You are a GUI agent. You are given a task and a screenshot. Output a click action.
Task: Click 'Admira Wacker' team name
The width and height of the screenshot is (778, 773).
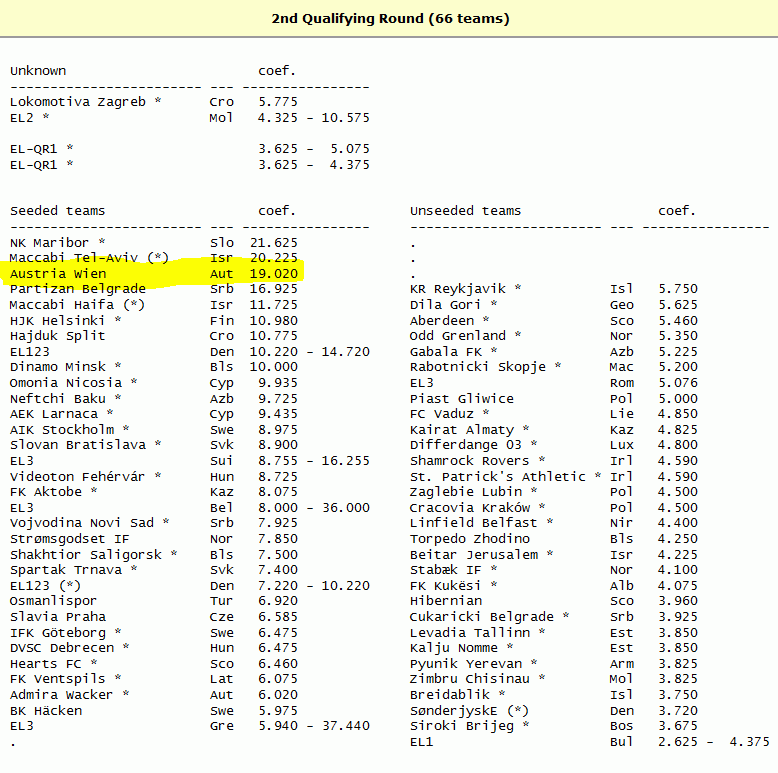pyautogui.click(x=62, y=695)
